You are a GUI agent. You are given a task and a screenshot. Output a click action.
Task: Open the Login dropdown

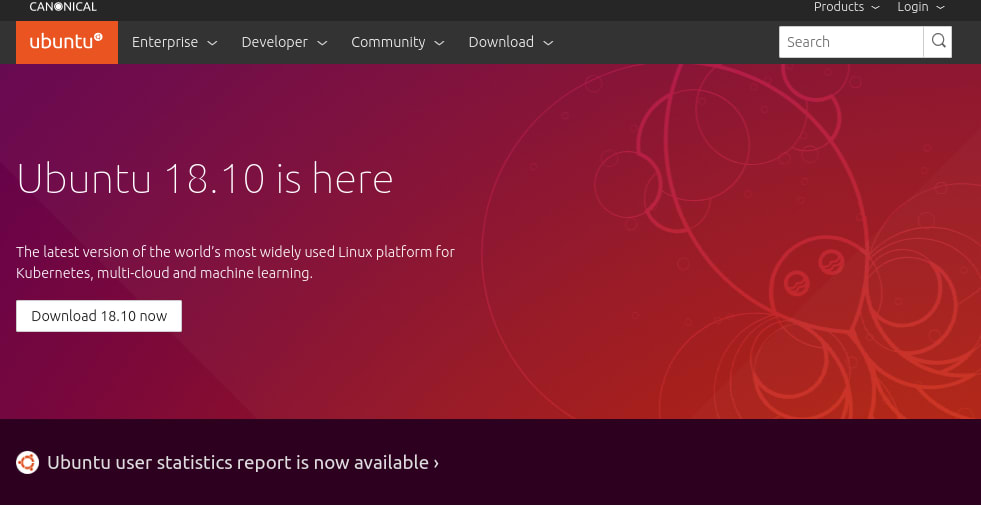click(921, 7)
